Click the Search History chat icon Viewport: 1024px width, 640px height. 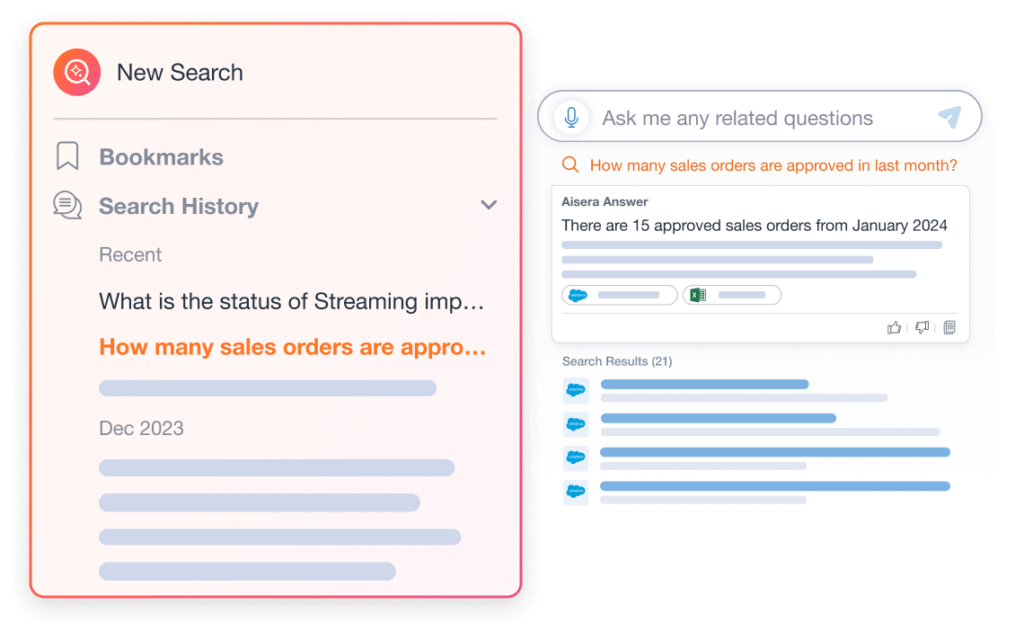coord(66,205)
